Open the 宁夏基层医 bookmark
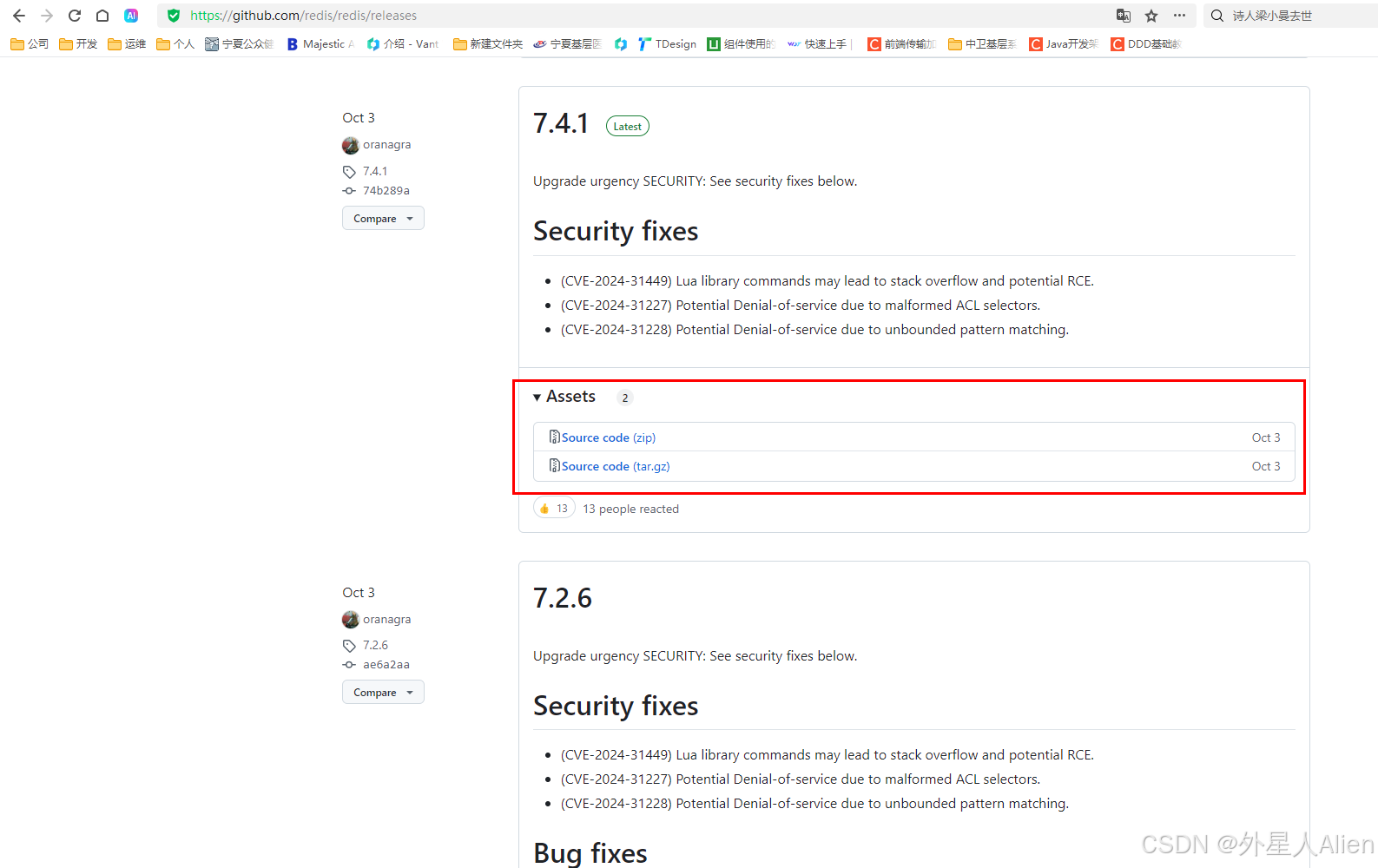This screenshot has height=868, width=1378. [567, 43]
